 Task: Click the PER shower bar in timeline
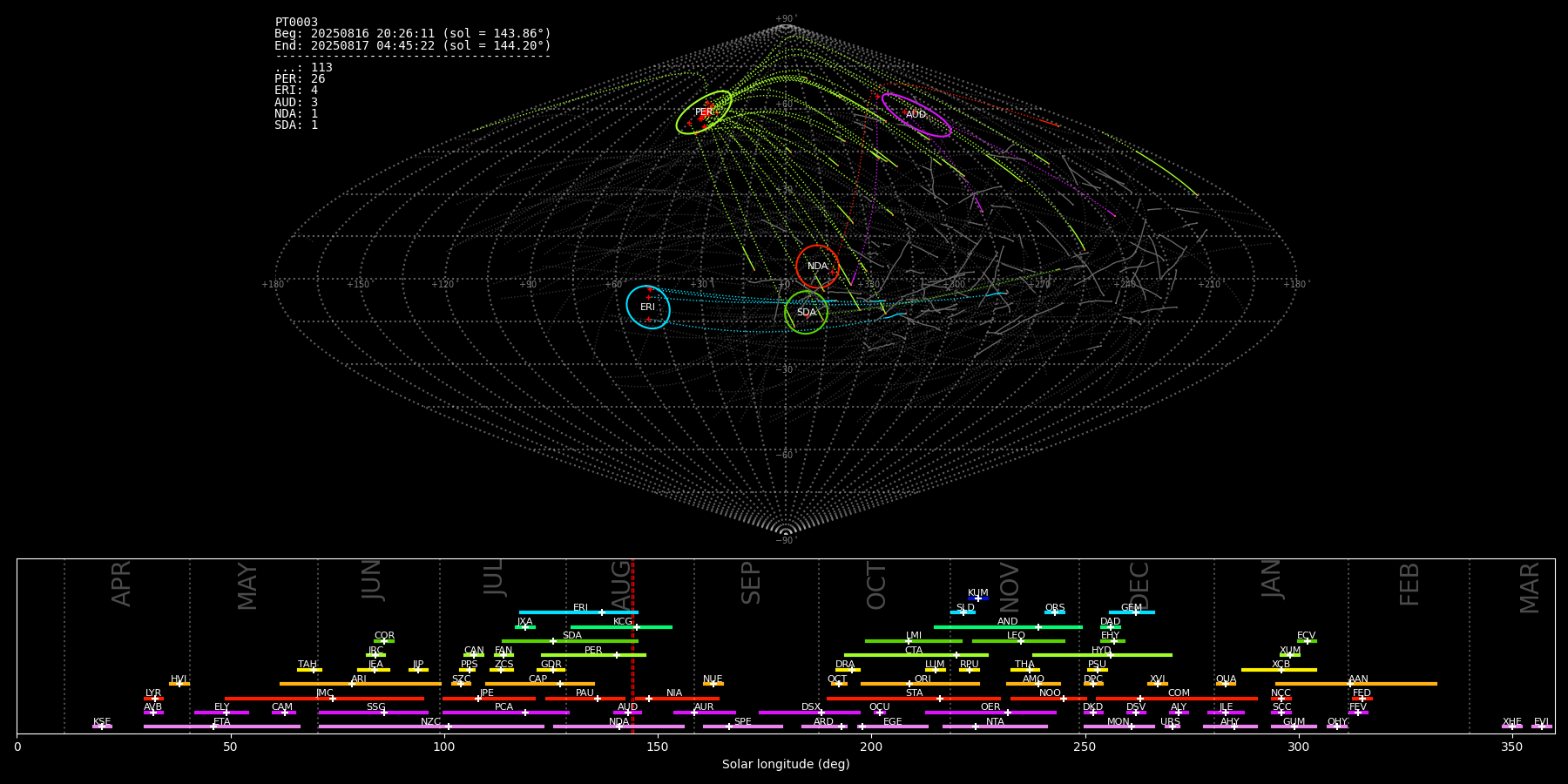pos(593,655)
